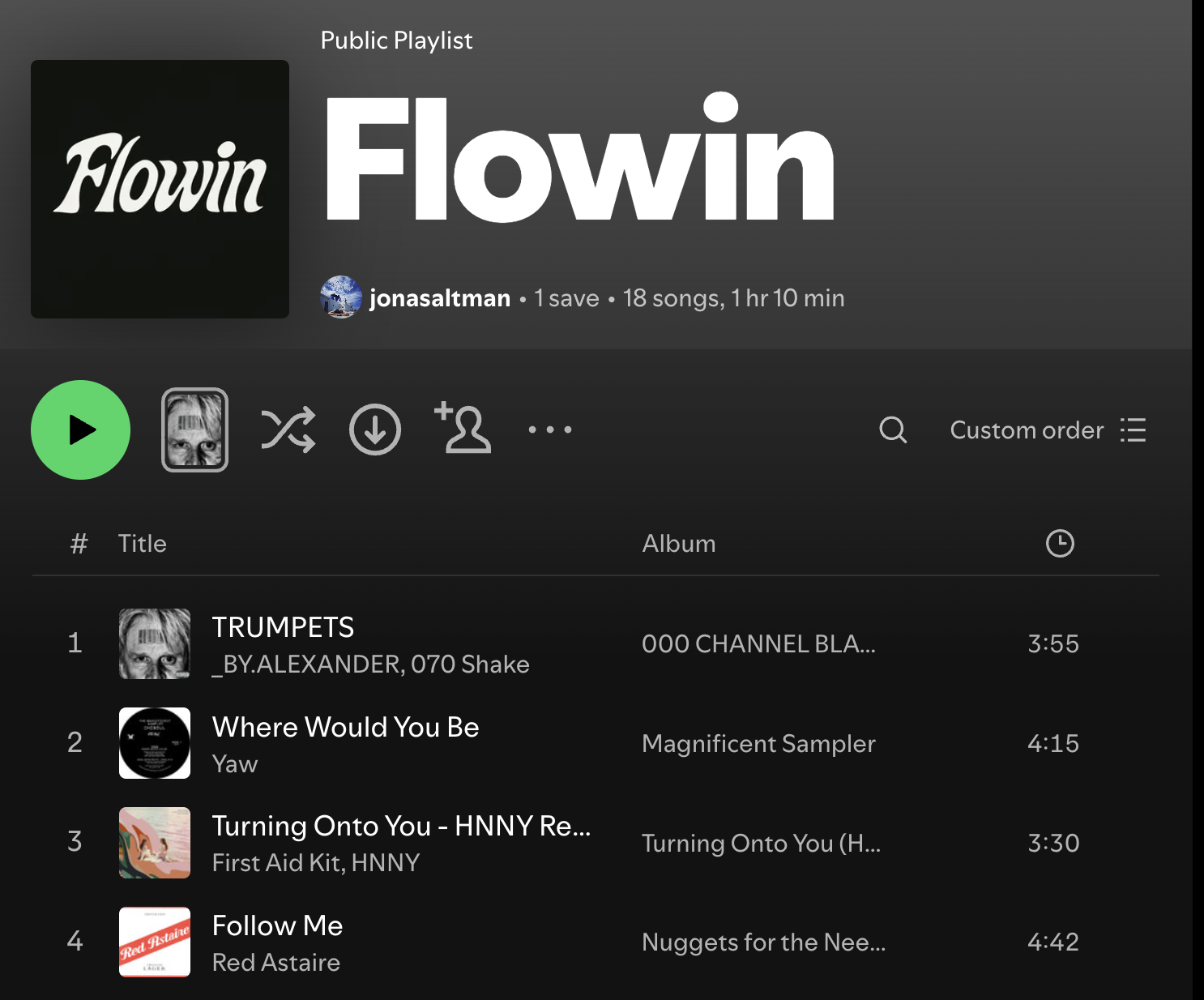The image size is (1204, 1000).
Task: Open artist _BY.ALEXANDER
Action: [x=308, y=665]
